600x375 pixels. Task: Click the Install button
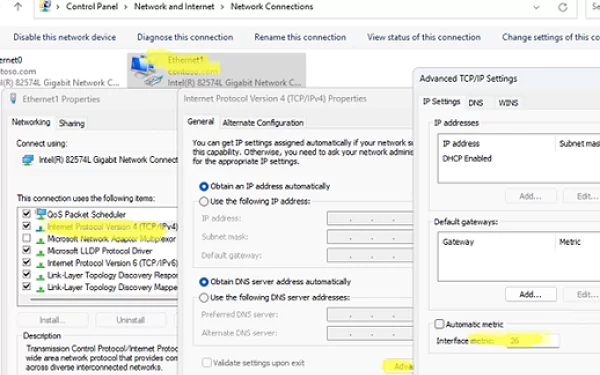[x=52, y=320]
